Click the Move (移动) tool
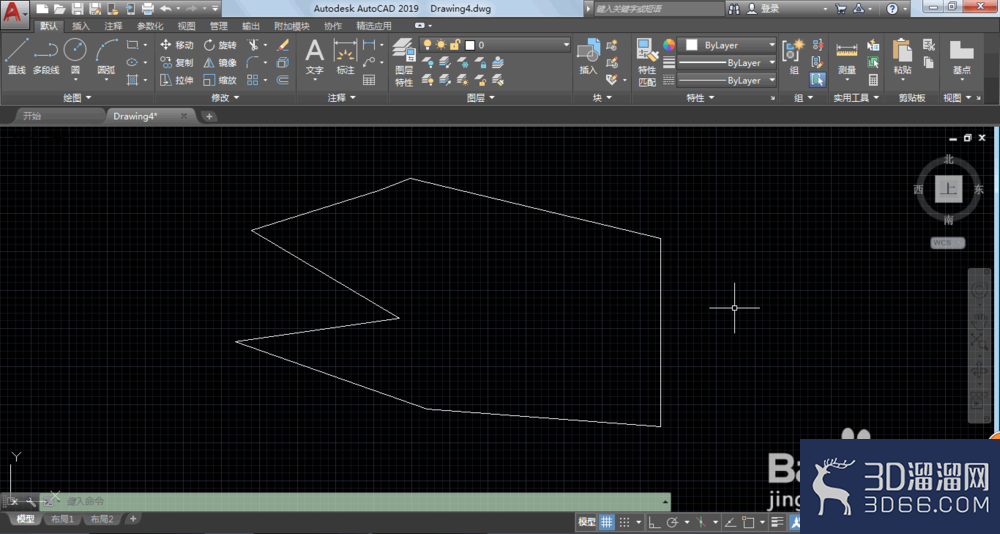 coord(177,45)
